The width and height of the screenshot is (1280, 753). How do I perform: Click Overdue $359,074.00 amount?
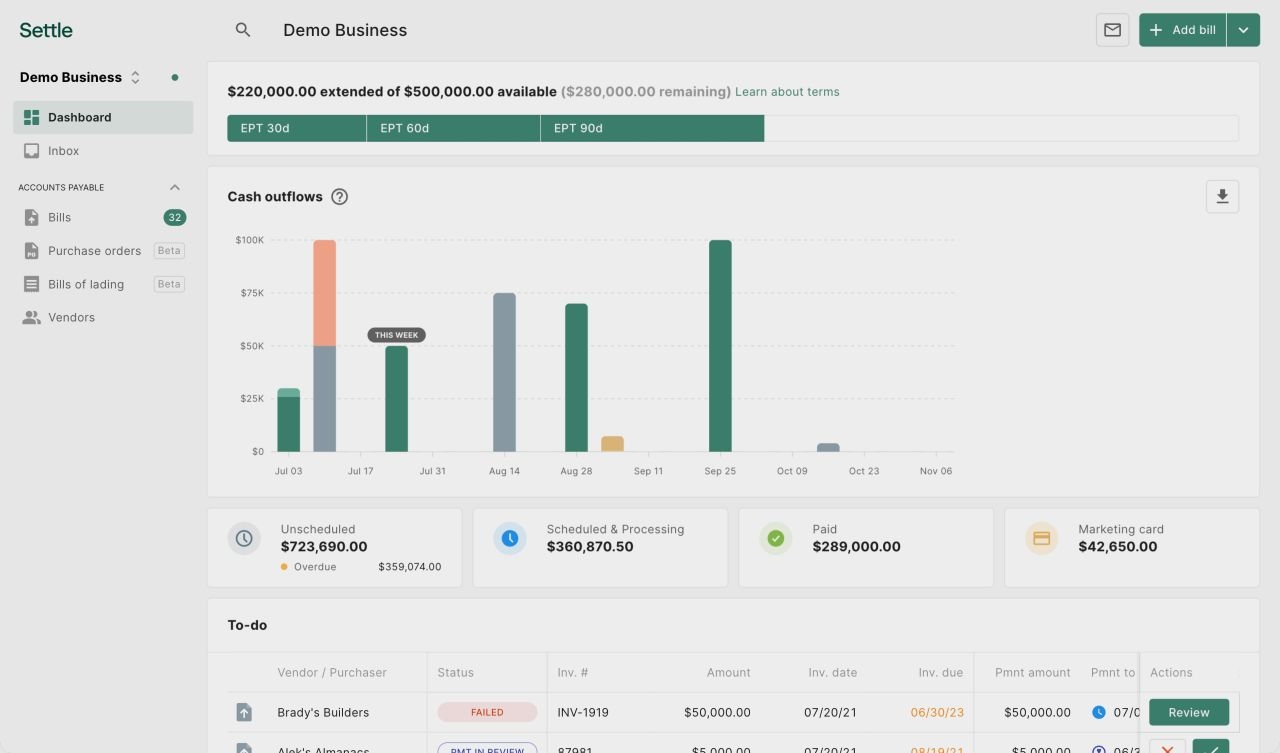coord(409,567)
